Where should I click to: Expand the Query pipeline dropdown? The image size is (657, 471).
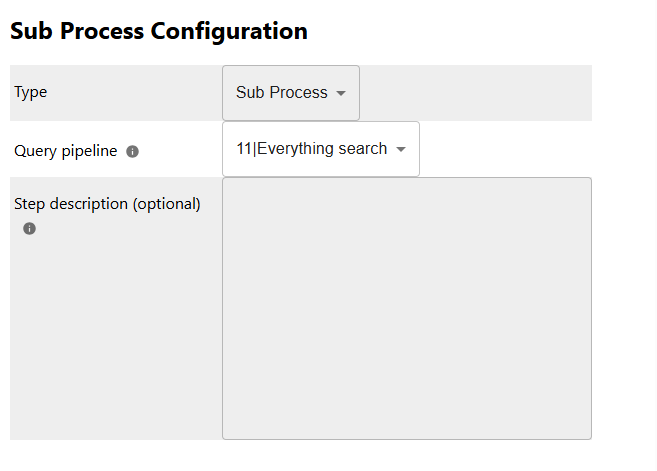pos(320,149)
